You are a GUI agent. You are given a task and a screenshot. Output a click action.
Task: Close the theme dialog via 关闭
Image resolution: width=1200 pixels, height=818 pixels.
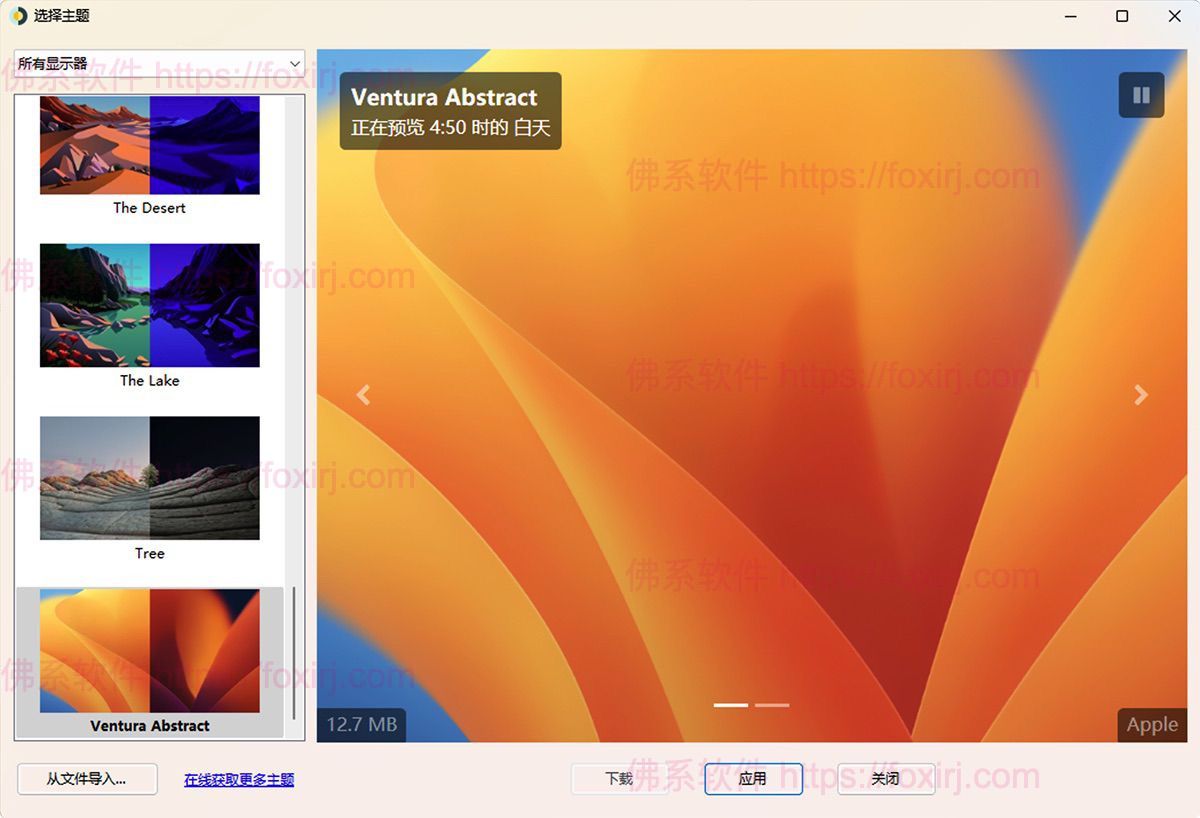pyautogui.click(x=886, y=779)
